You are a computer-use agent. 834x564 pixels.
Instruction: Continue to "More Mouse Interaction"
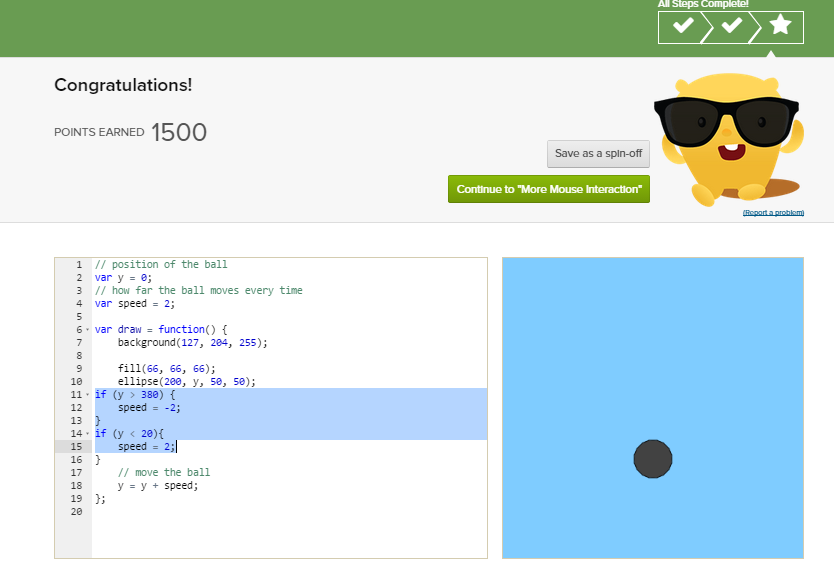point(549,189)
